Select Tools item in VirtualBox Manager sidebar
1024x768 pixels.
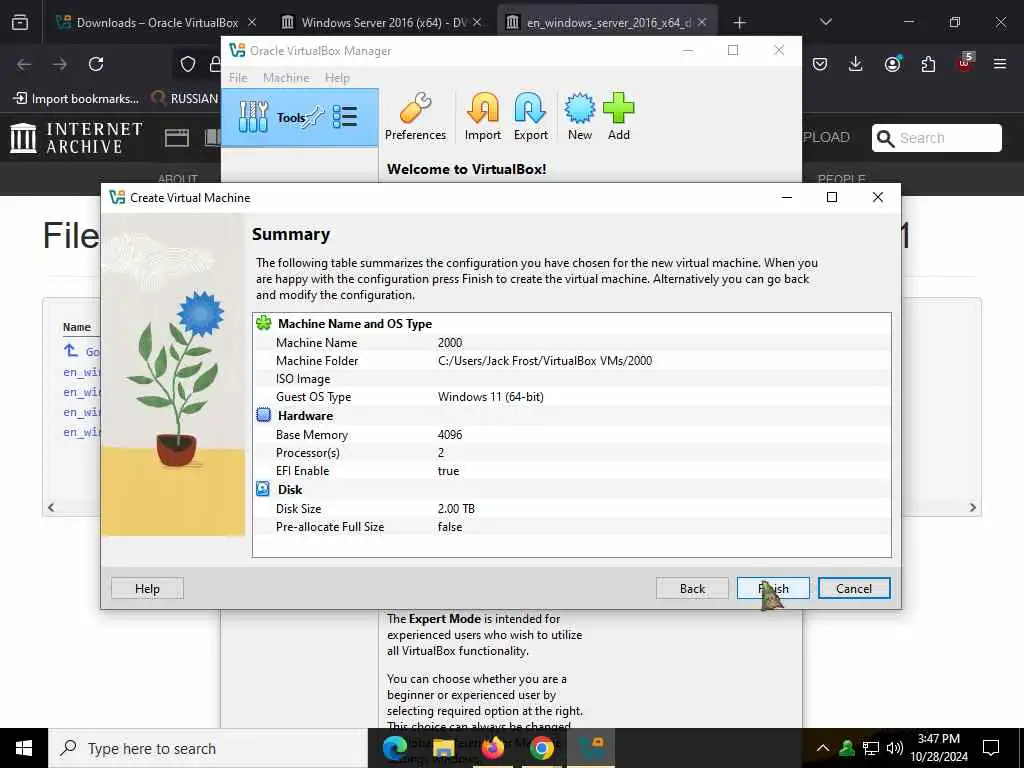click(300, 118)
